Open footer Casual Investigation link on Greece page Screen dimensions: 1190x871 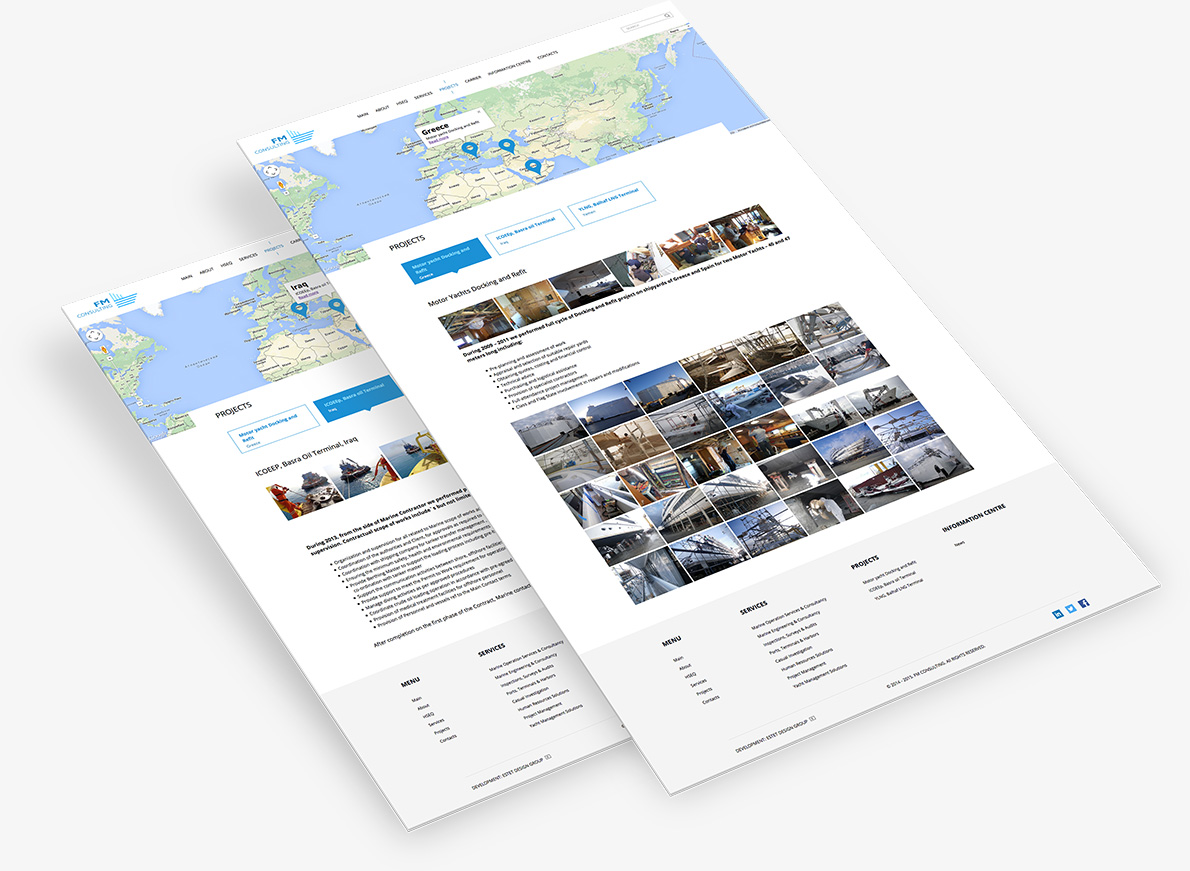(x=794, y=654)
